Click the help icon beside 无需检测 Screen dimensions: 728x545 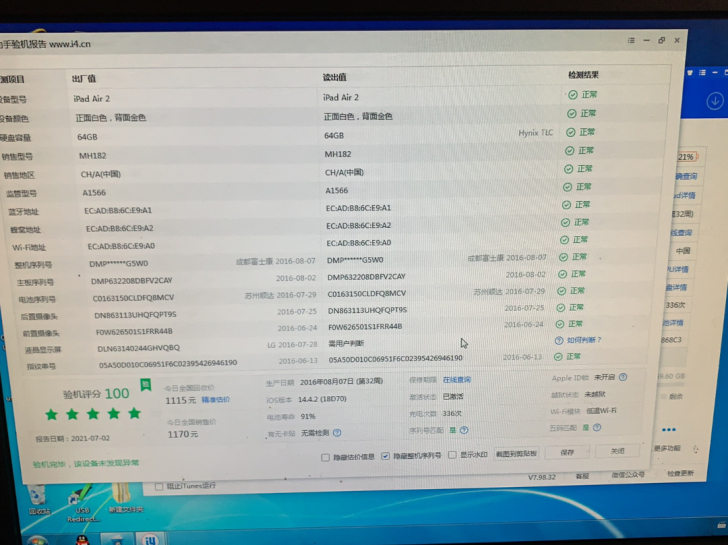[x=337, y=433]
